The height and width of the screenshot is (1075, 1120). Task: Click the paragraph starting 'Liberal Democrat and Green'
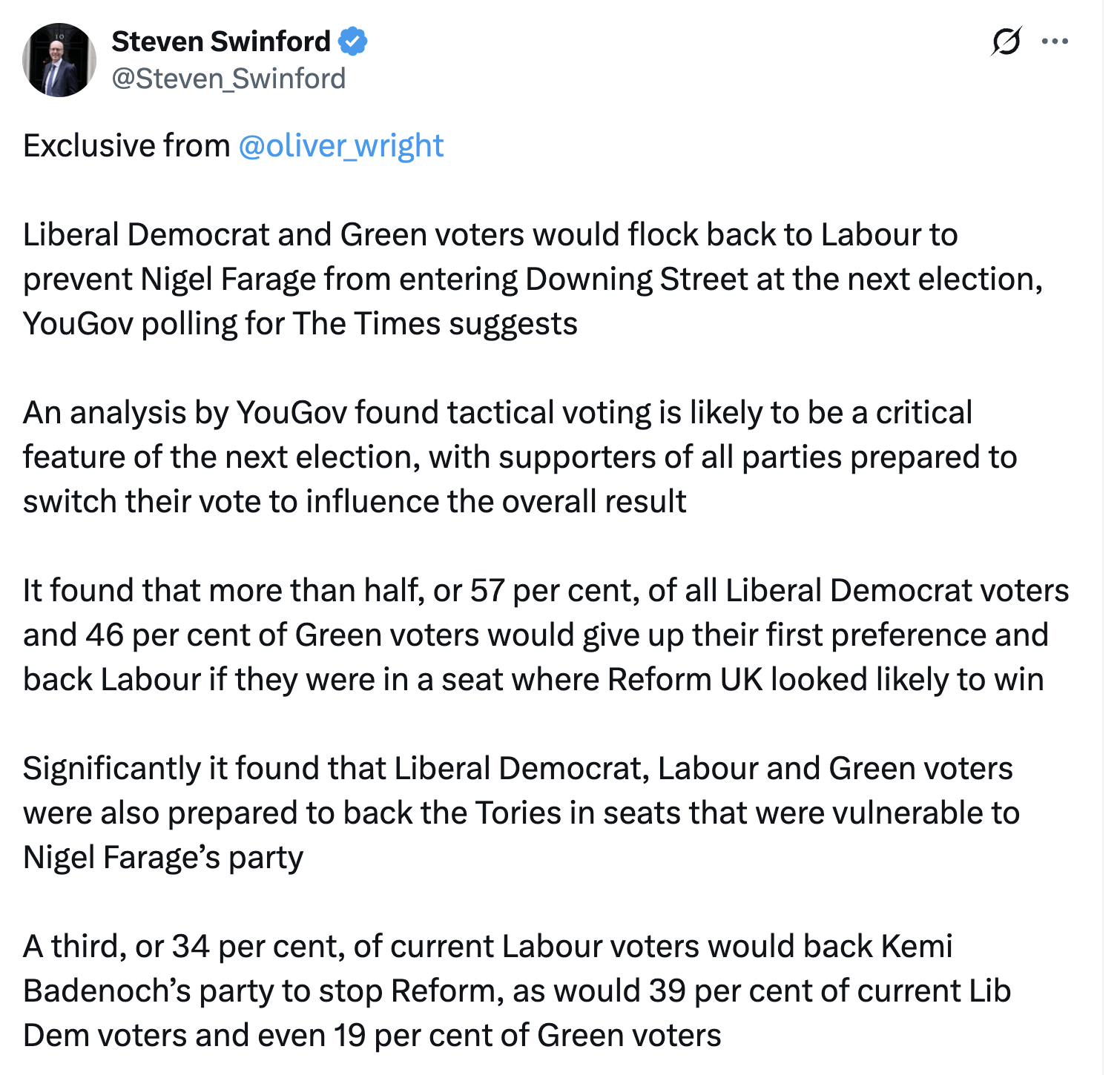click(490, 235)
